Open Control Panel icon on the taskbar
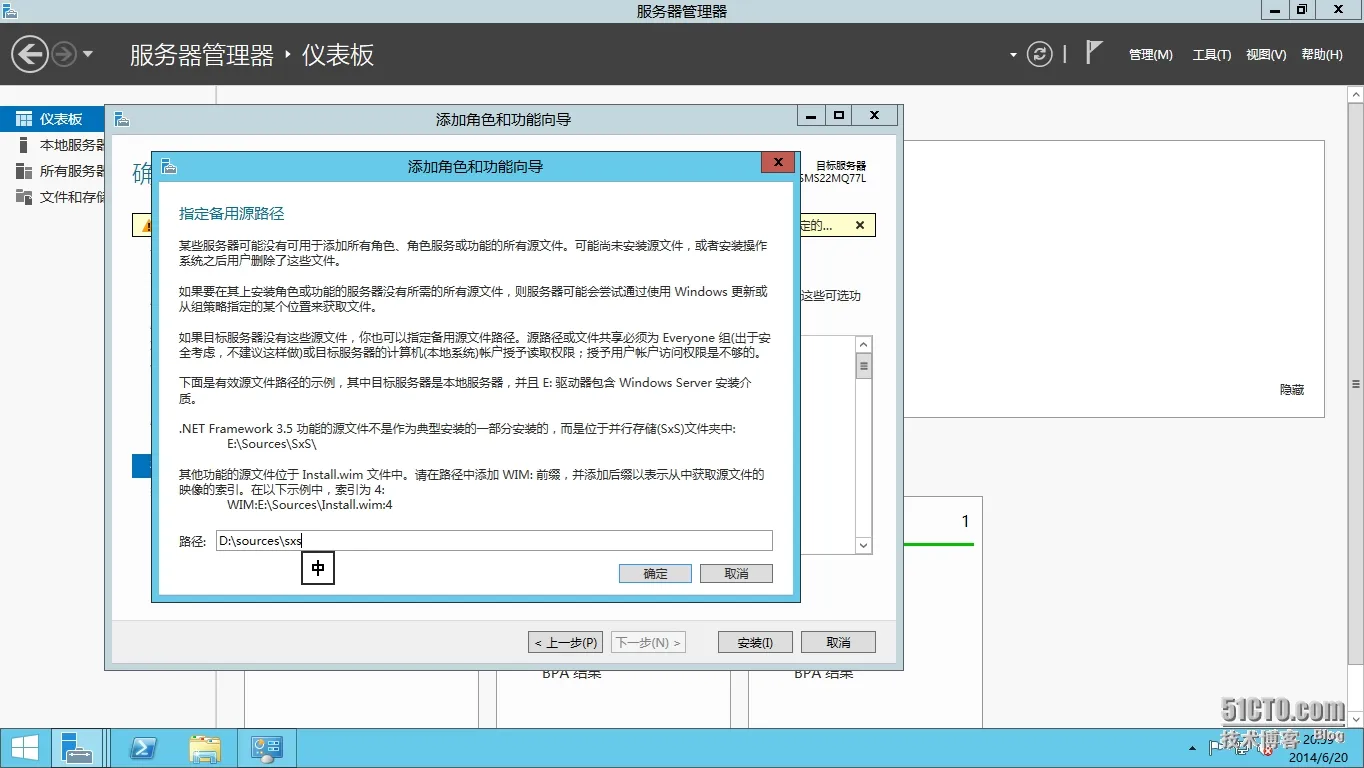Image resolution: width=1364 pixels, height=768 pixels. 267,748
